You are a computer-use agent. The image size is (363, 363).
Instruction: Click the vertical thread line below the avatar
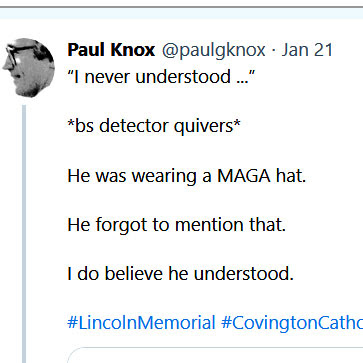(x=24, y=234)
